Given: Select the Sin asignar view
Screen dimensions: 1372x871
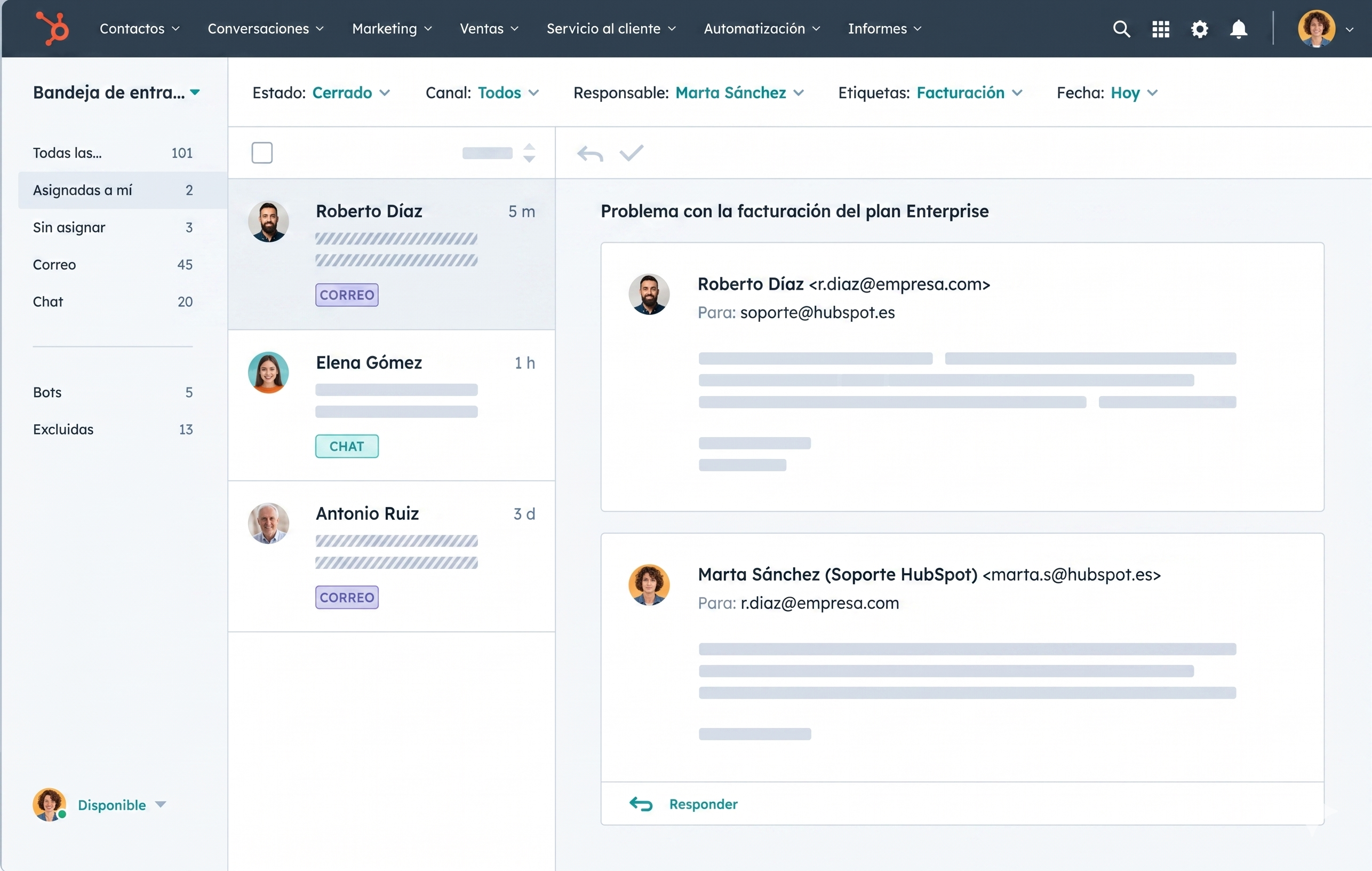Looking at the screenshot, I should pyautogui.click(x=113, y=227).
